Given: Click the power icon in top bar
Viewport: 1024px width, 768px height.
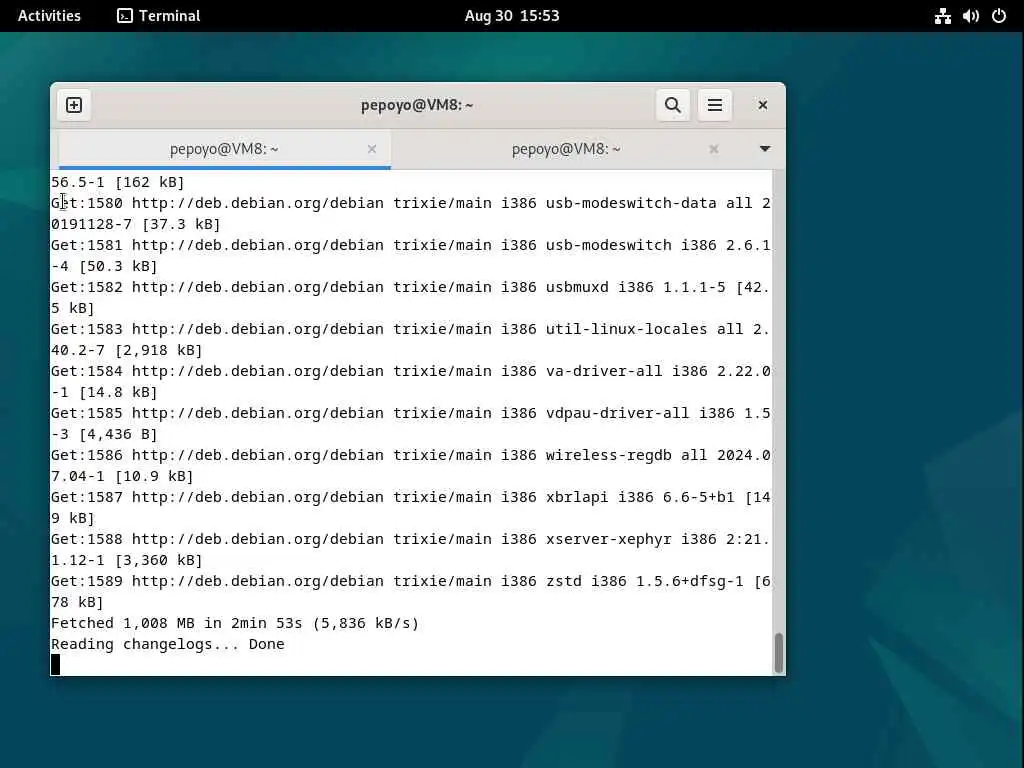Looking at the screenshot, I should click(999, 16).
